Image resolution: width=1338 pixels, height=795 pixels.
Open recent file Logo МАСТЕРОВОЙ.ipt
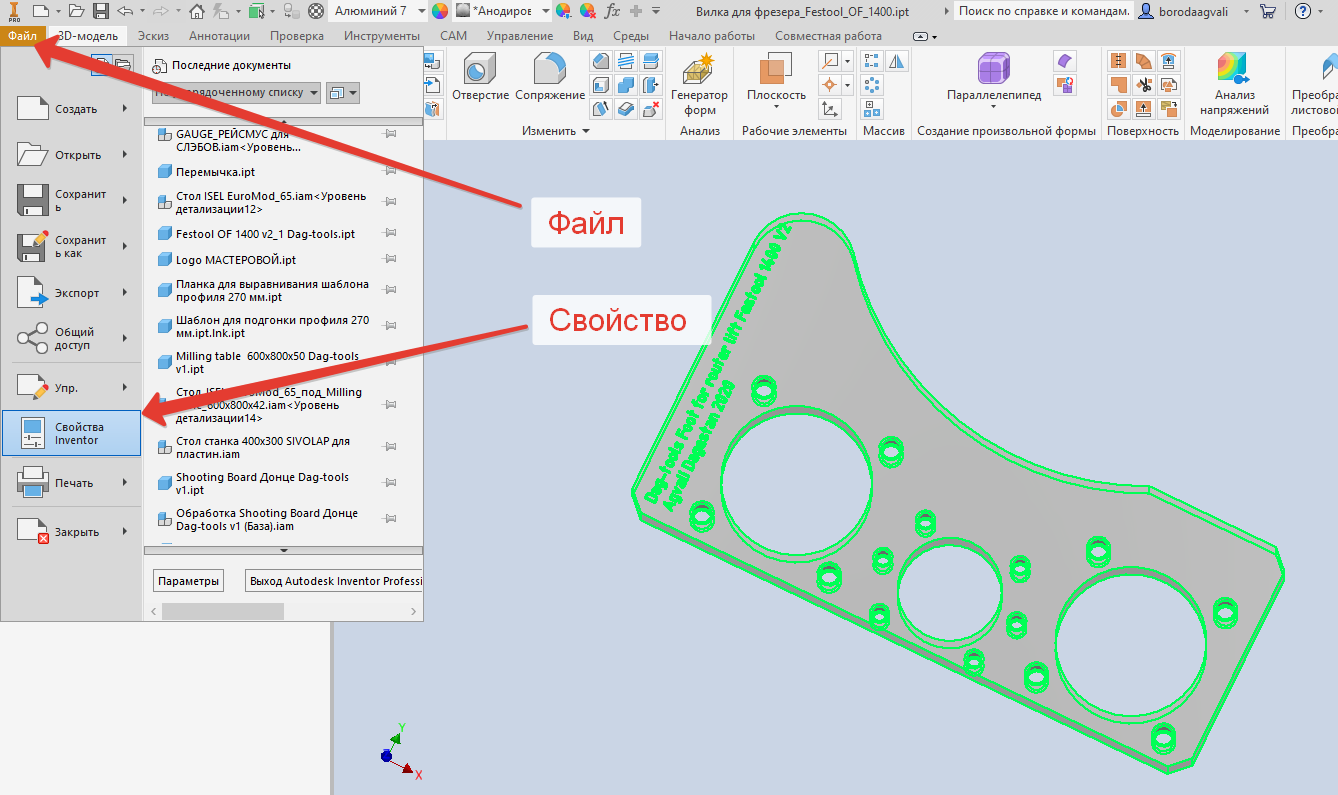(236, 260)
